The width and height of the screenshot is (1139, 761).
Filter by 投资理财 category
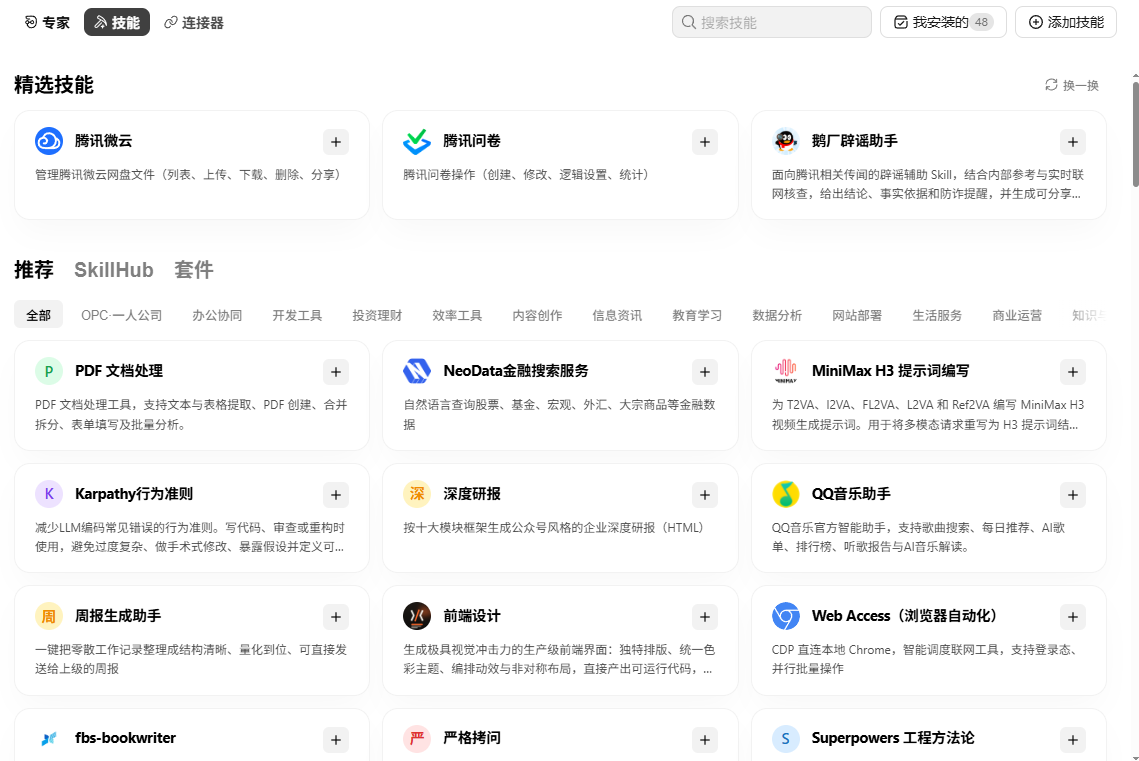point(377,315)
